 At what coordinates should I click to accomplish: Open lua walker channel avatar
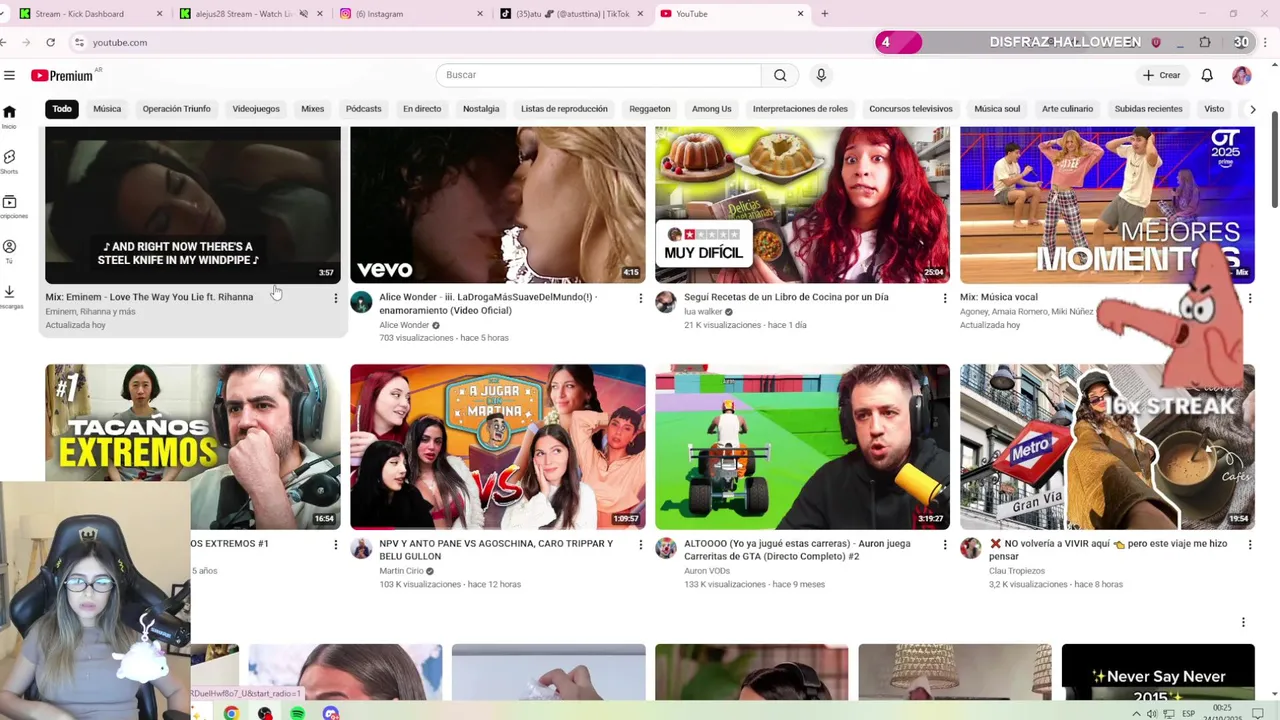666,302
